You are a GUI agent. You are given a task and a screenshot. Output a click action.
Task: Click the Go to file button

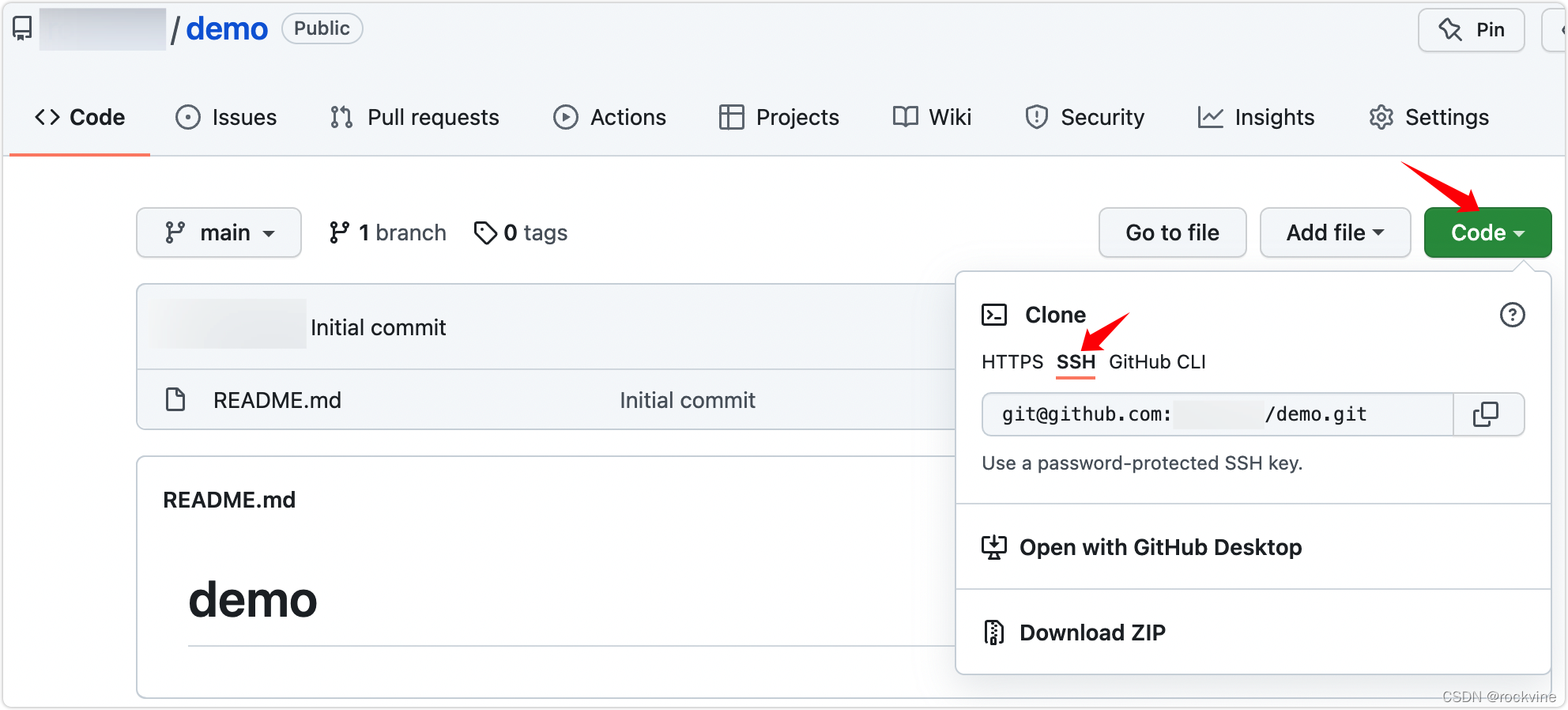point(1173,232)
